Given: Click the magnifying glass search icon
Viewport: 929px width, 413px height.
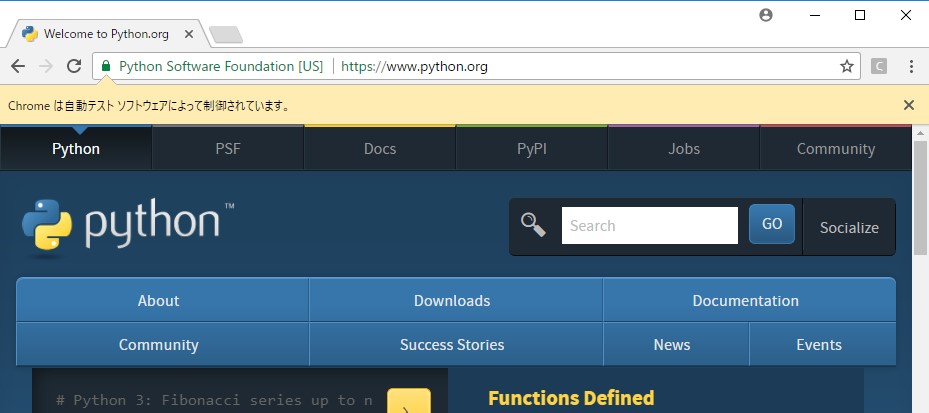Looking at the screenshot, I should click(533, 225).
